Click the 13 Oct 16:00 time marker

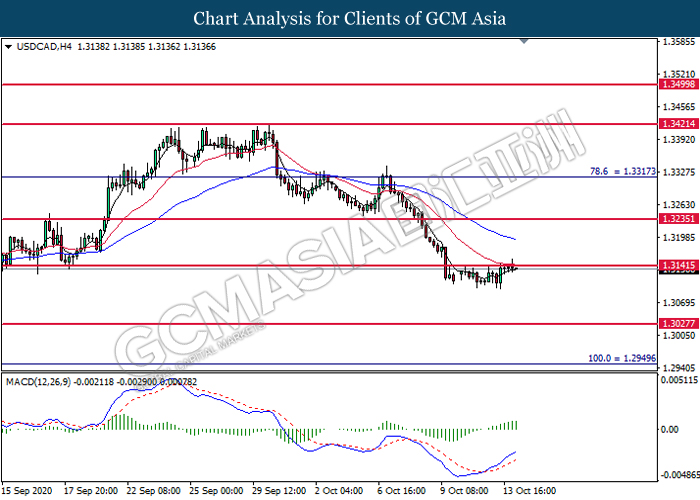coord(530,491)
